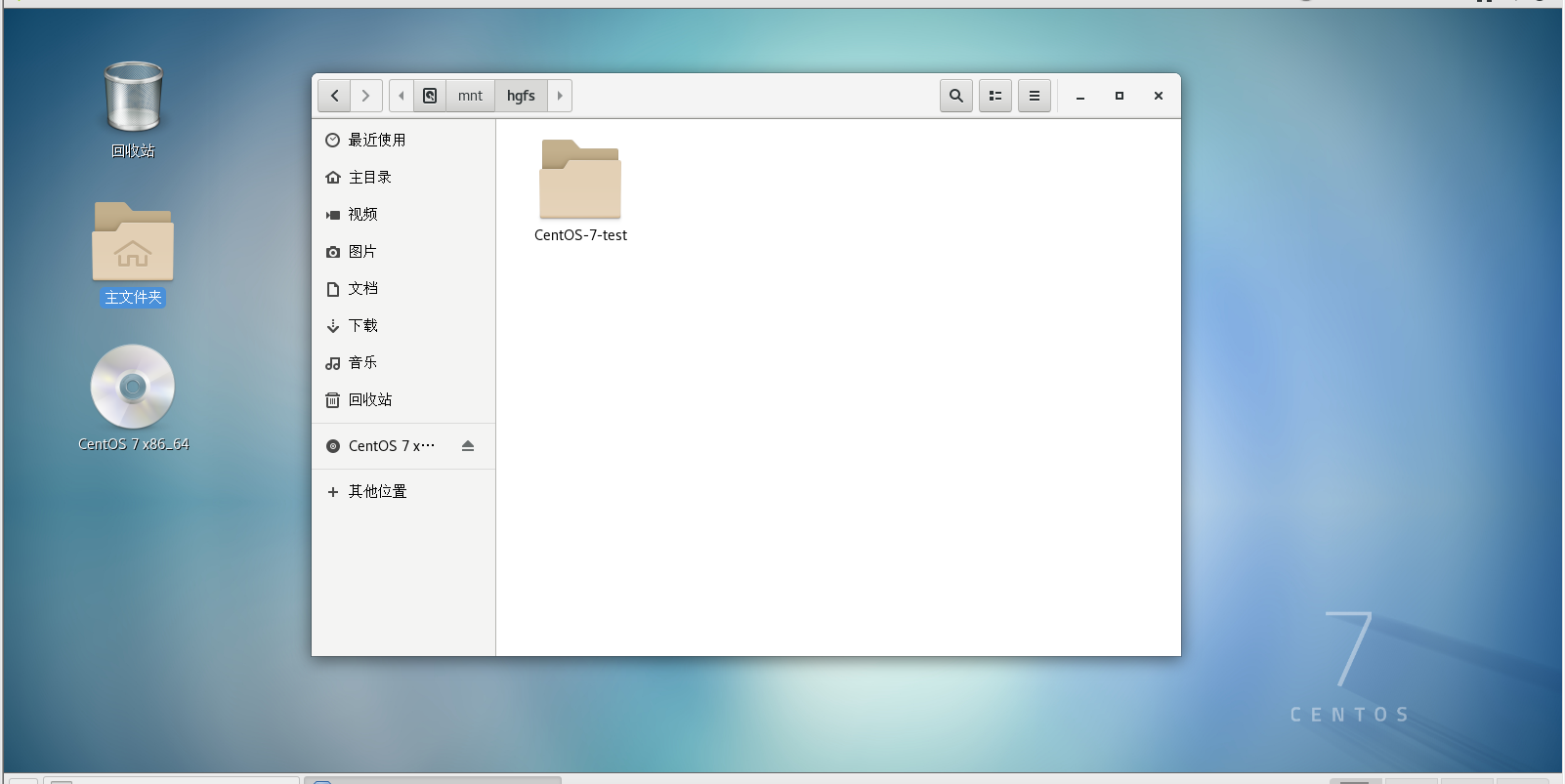
Task: Minimize the file manager window
Action: (1080, 96)
